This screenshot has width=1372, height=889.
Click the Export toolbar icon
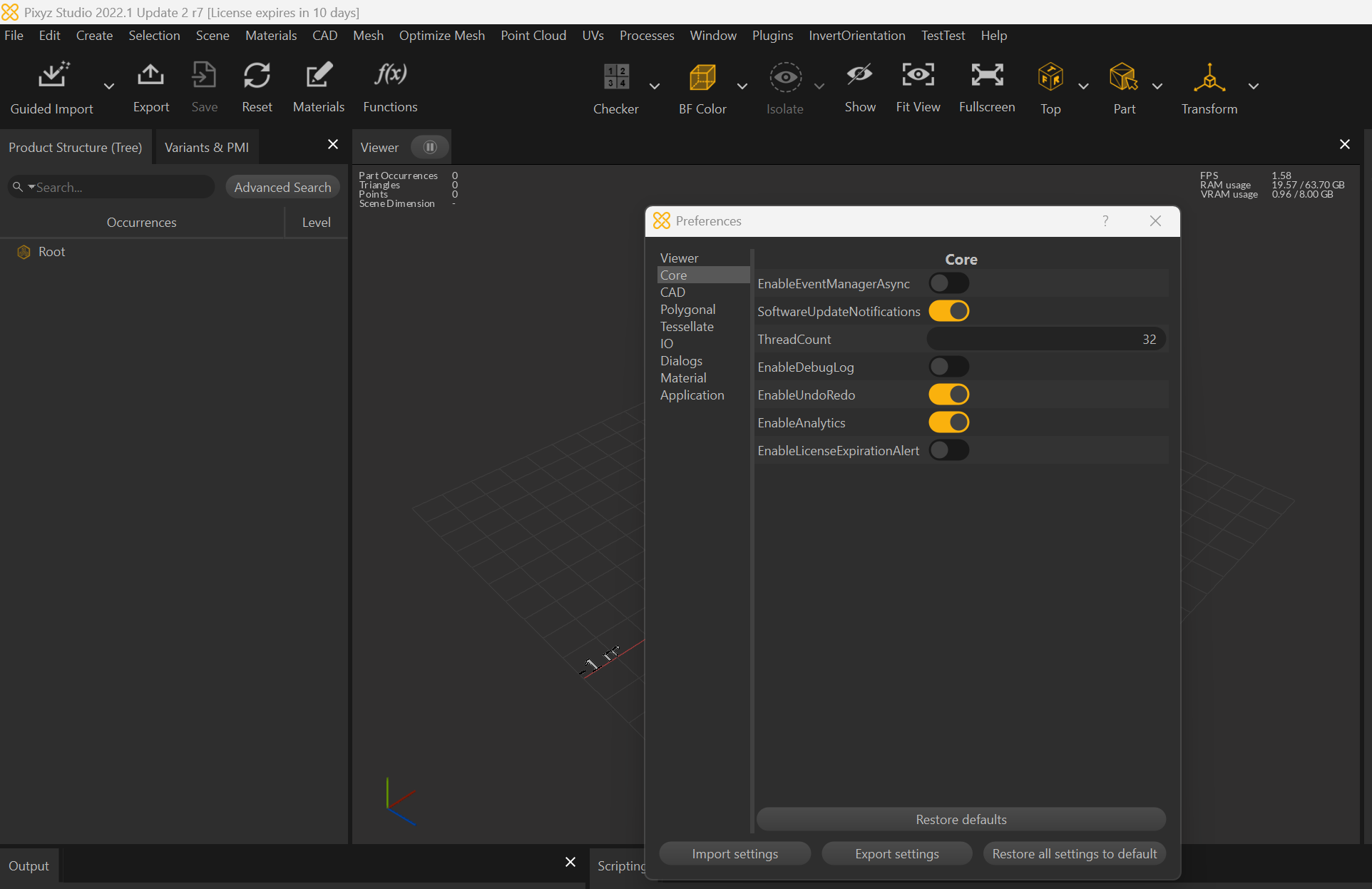pos(150,76)
